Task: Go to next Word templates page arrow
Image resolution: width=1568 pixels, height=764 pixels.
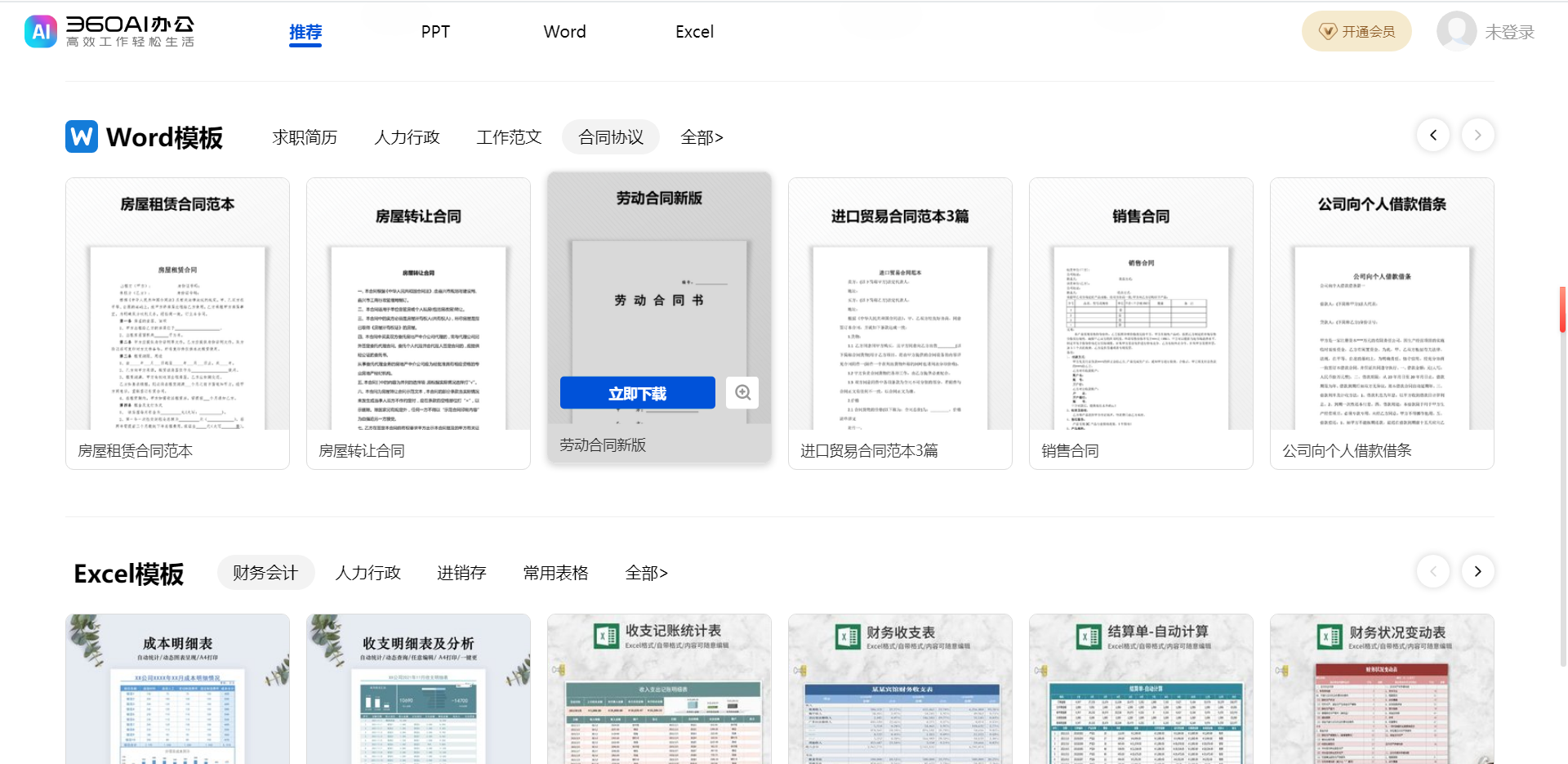Action: [x=1477, y=136]
